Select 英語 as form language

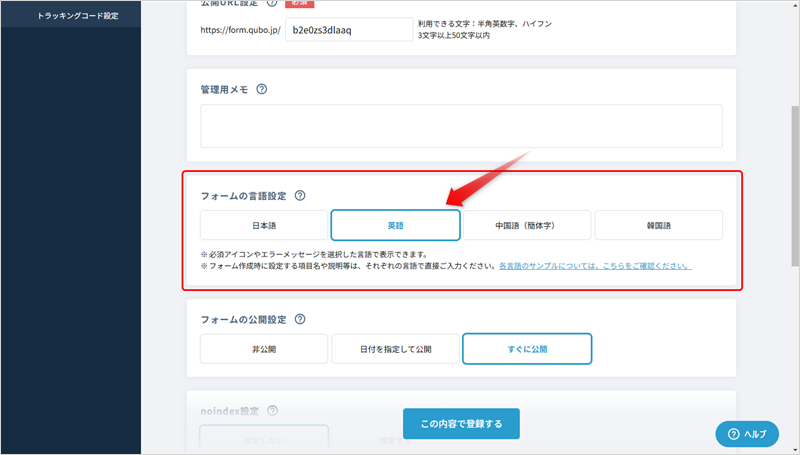[395, 226]
